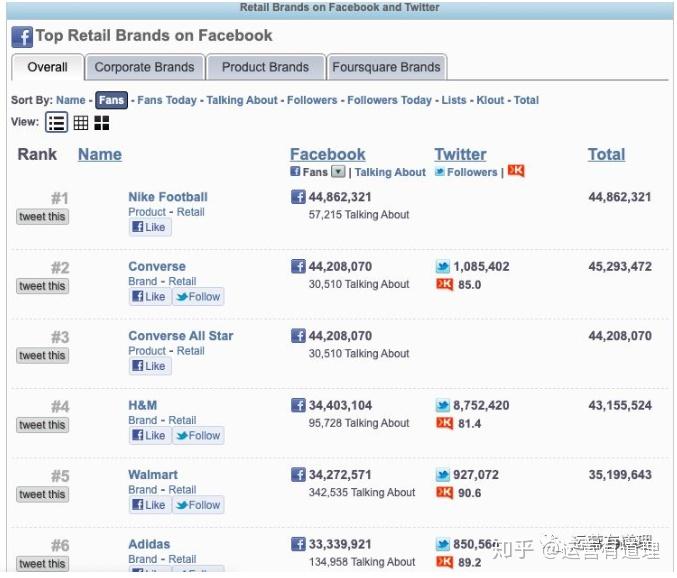Click Twitter bird icon in the Adidas row
Viewport: 677px width, 578px height.
(443, 545)
